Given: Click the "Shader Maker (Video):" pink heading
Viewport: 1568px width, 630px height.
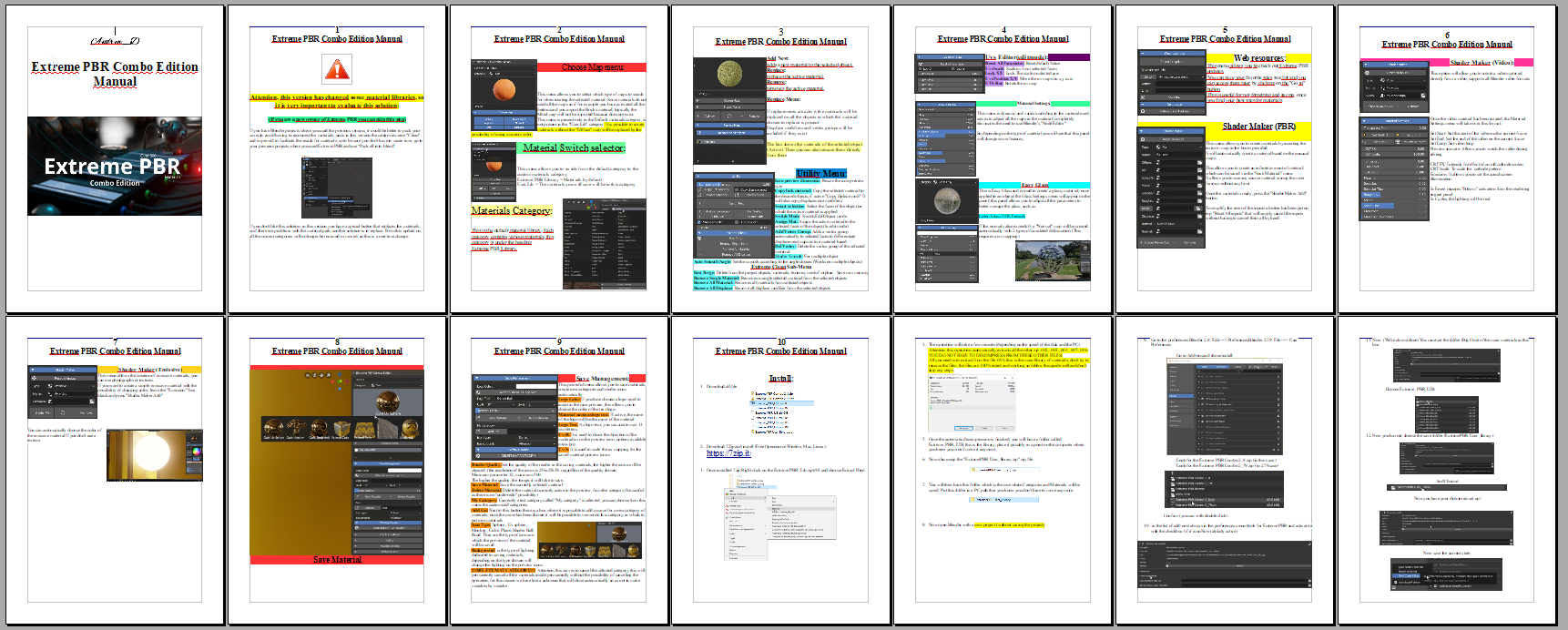Looking at the screenshot, I should [x=1482, y=63].
